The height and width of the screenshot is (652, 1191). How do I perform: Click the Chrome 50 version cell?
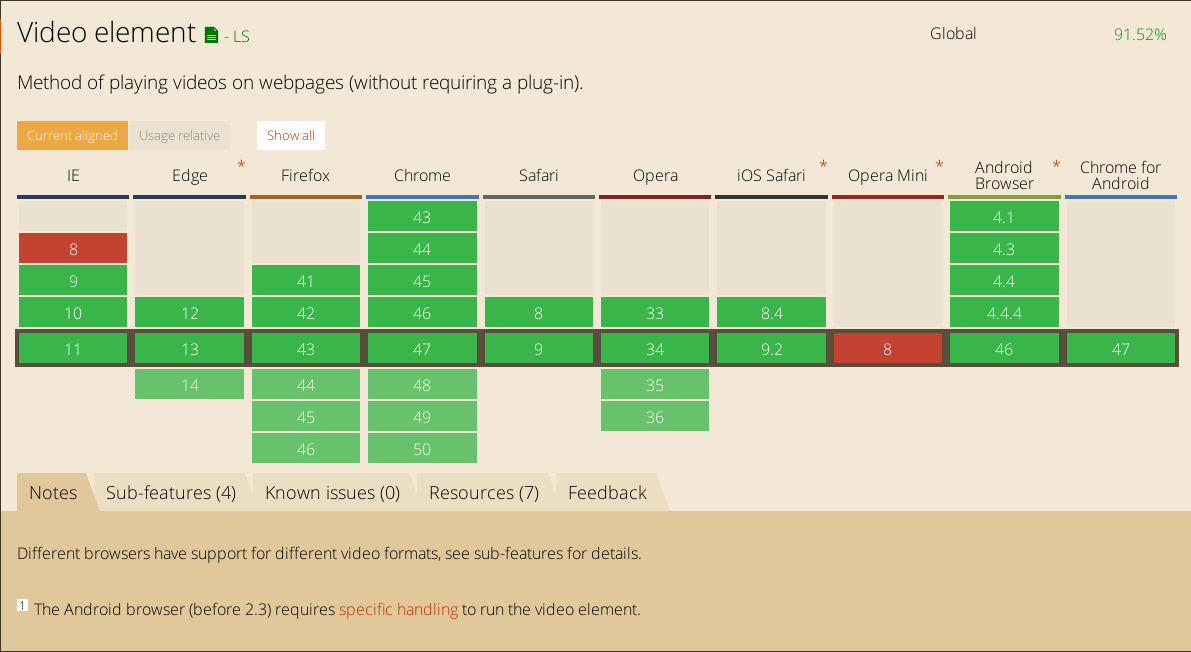click(422, 449)
